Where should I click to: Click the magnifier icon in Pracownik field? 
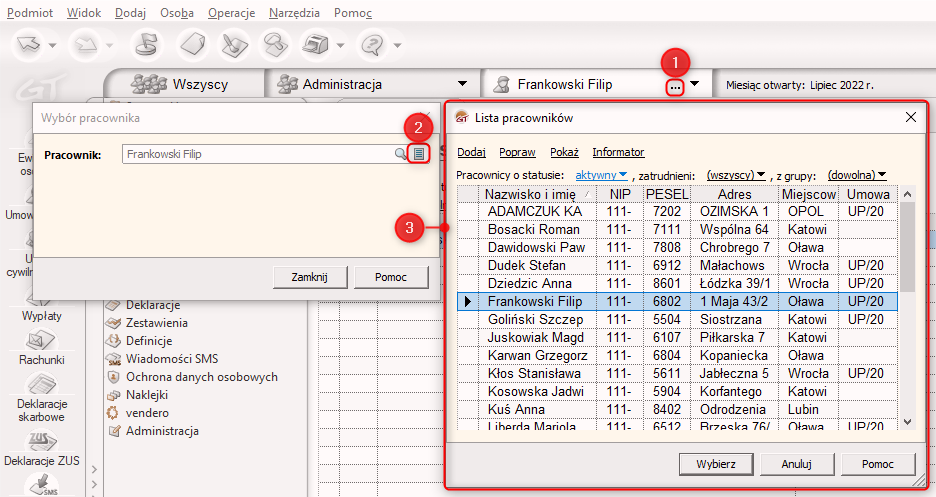pos(401,154)
